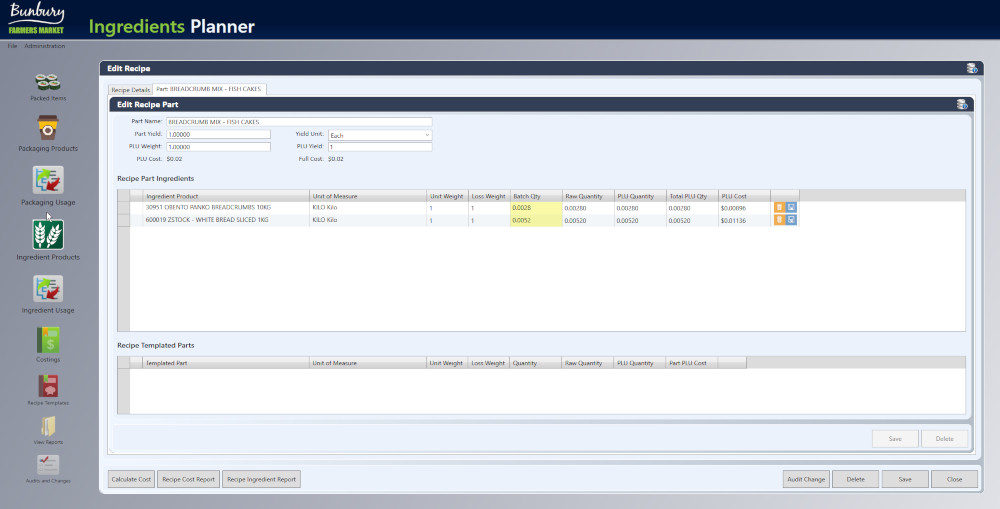Click the Part Name input field
This screenshot has height=509, width=1000.
pos(298,122)
